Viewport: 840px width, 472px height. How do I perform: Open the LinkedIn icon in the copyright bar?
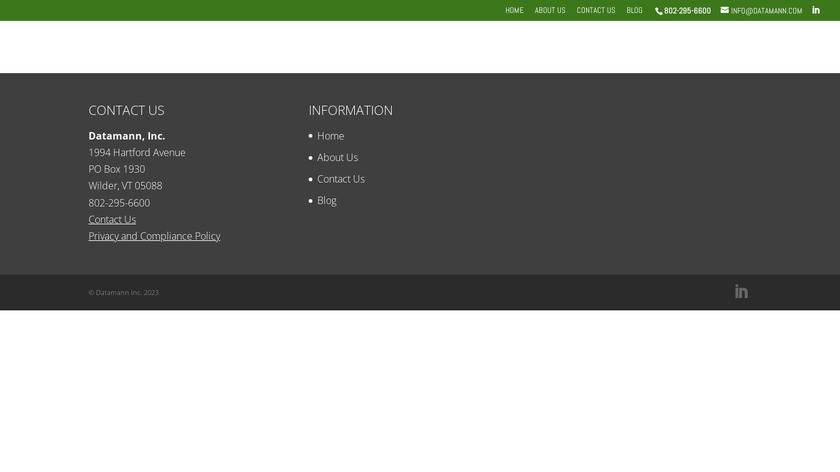[741, 291]
